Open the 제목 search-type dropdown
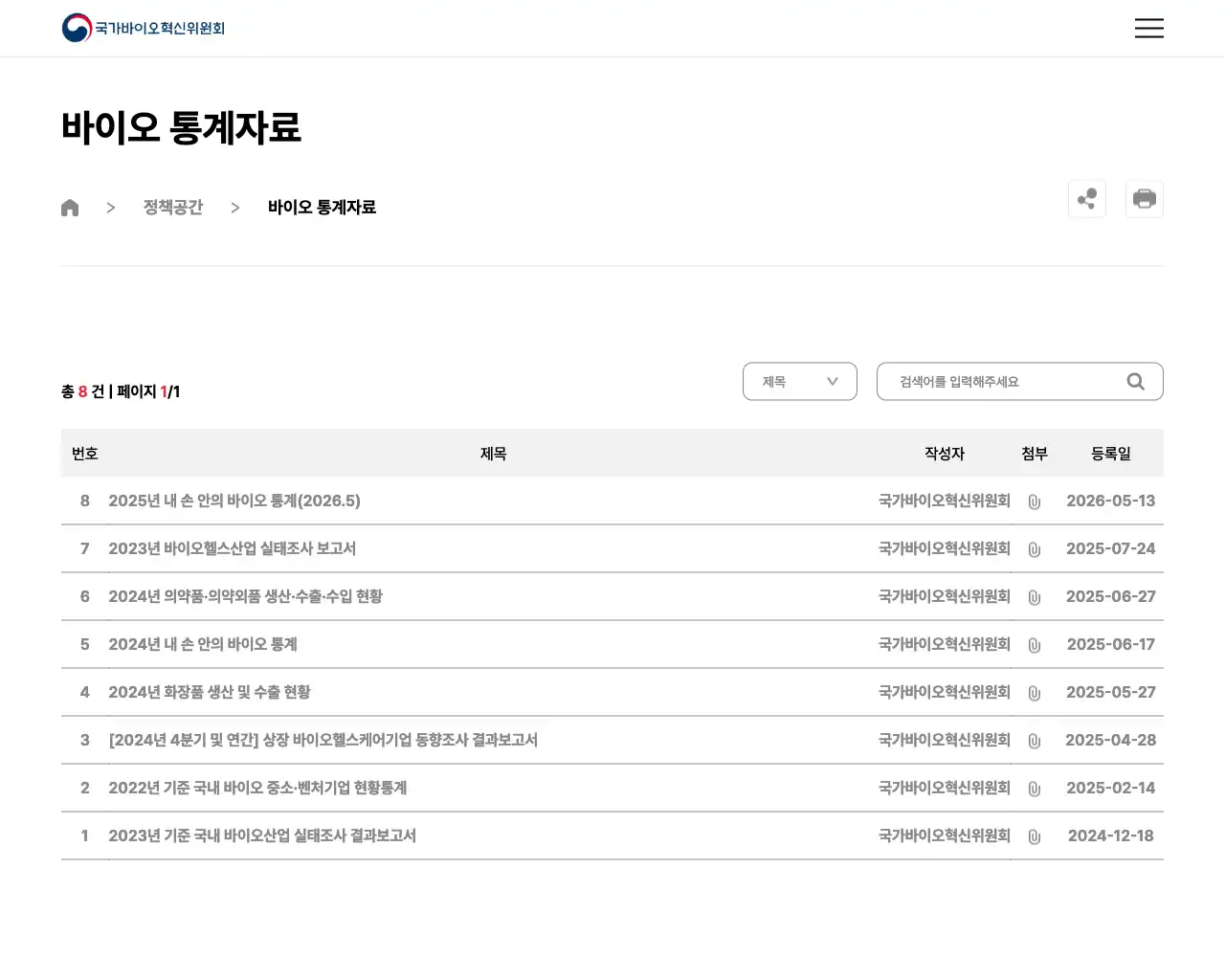1225x980 pixels. tap(800, 382)
